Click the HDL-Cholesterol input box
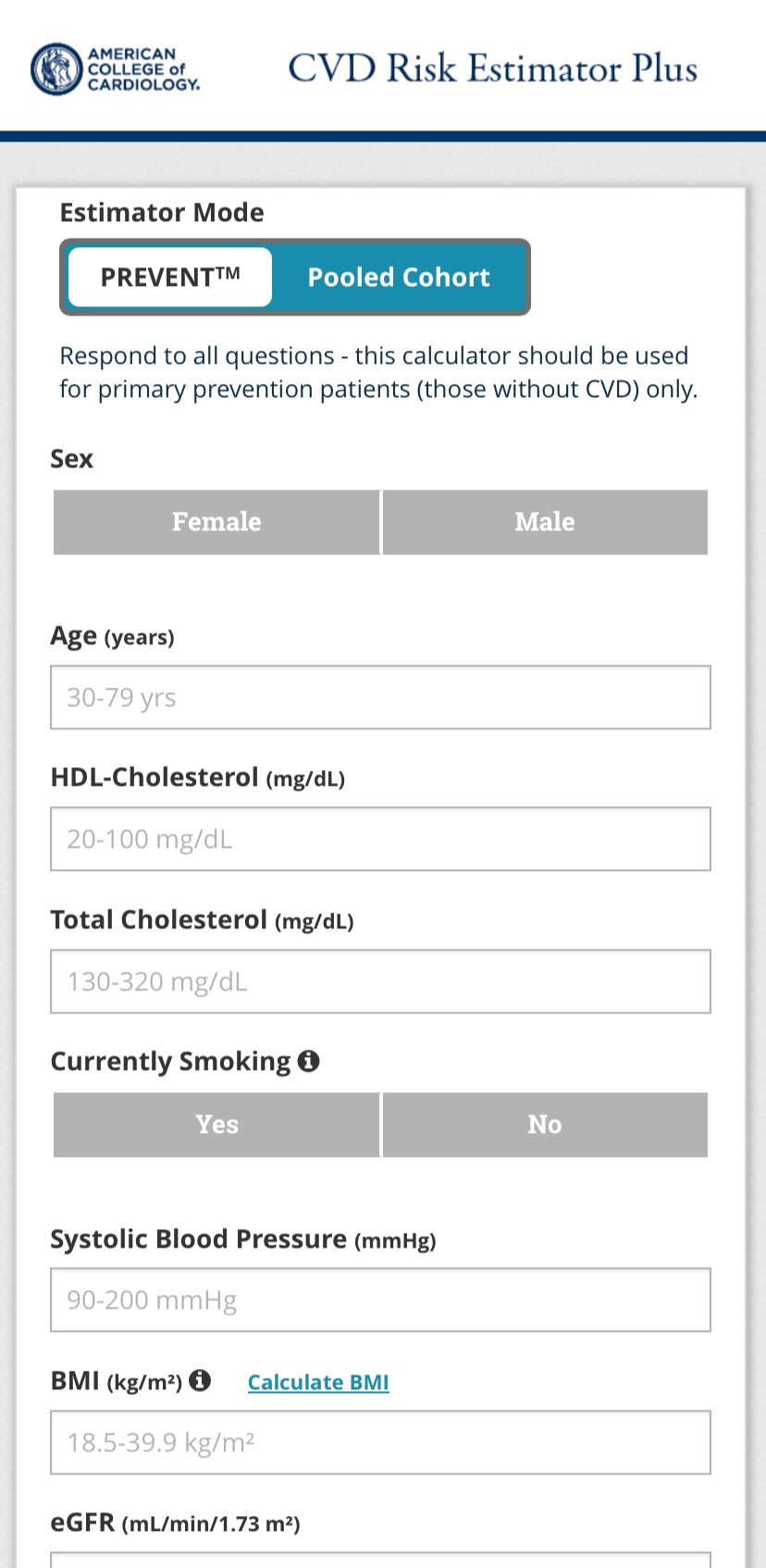The width and height of the screenshot is (766, 1568). [380, 839]
